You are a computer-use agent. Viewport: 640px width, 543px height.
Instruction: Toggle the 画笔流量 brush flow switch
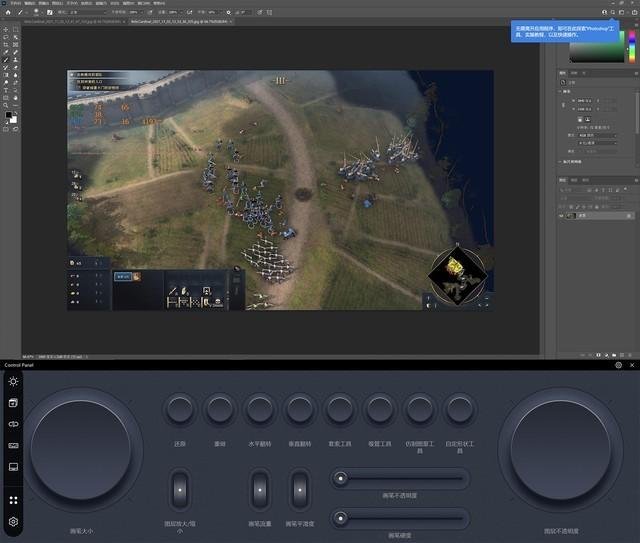click(x=259, y=490)
